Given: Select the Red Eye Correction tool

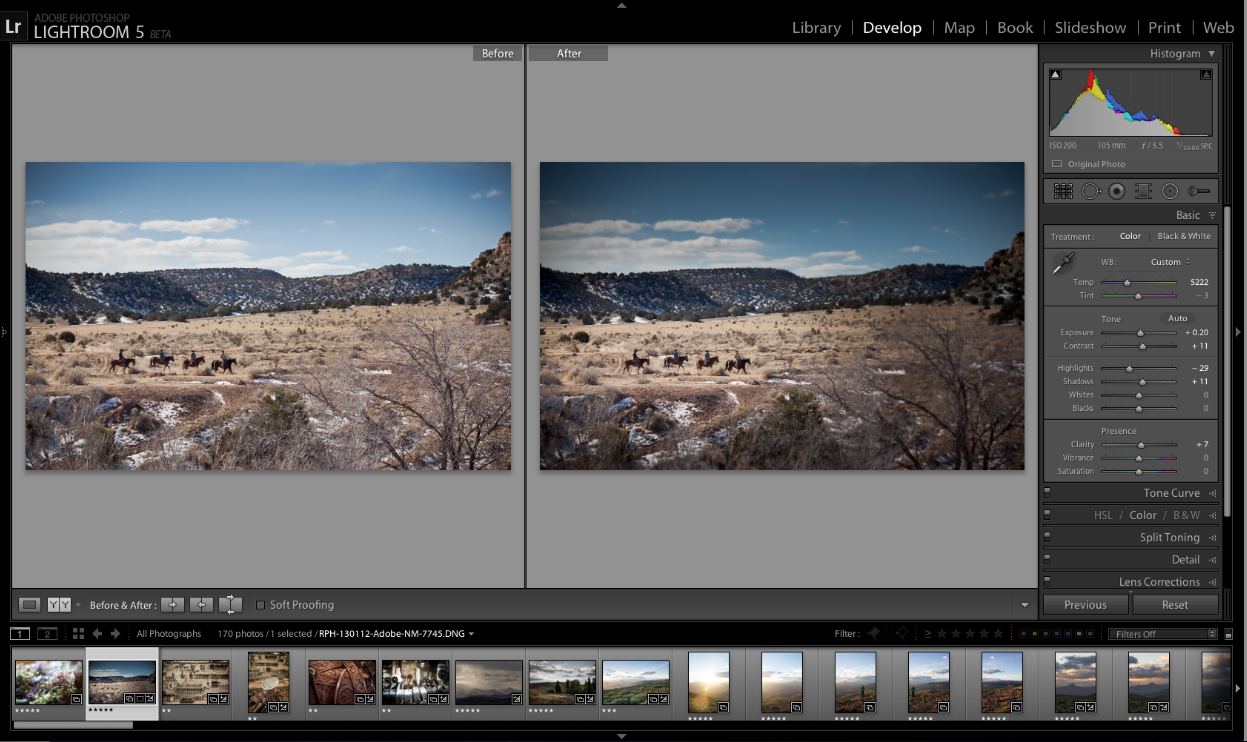Looking at the screenshot, I should 1117,191.
